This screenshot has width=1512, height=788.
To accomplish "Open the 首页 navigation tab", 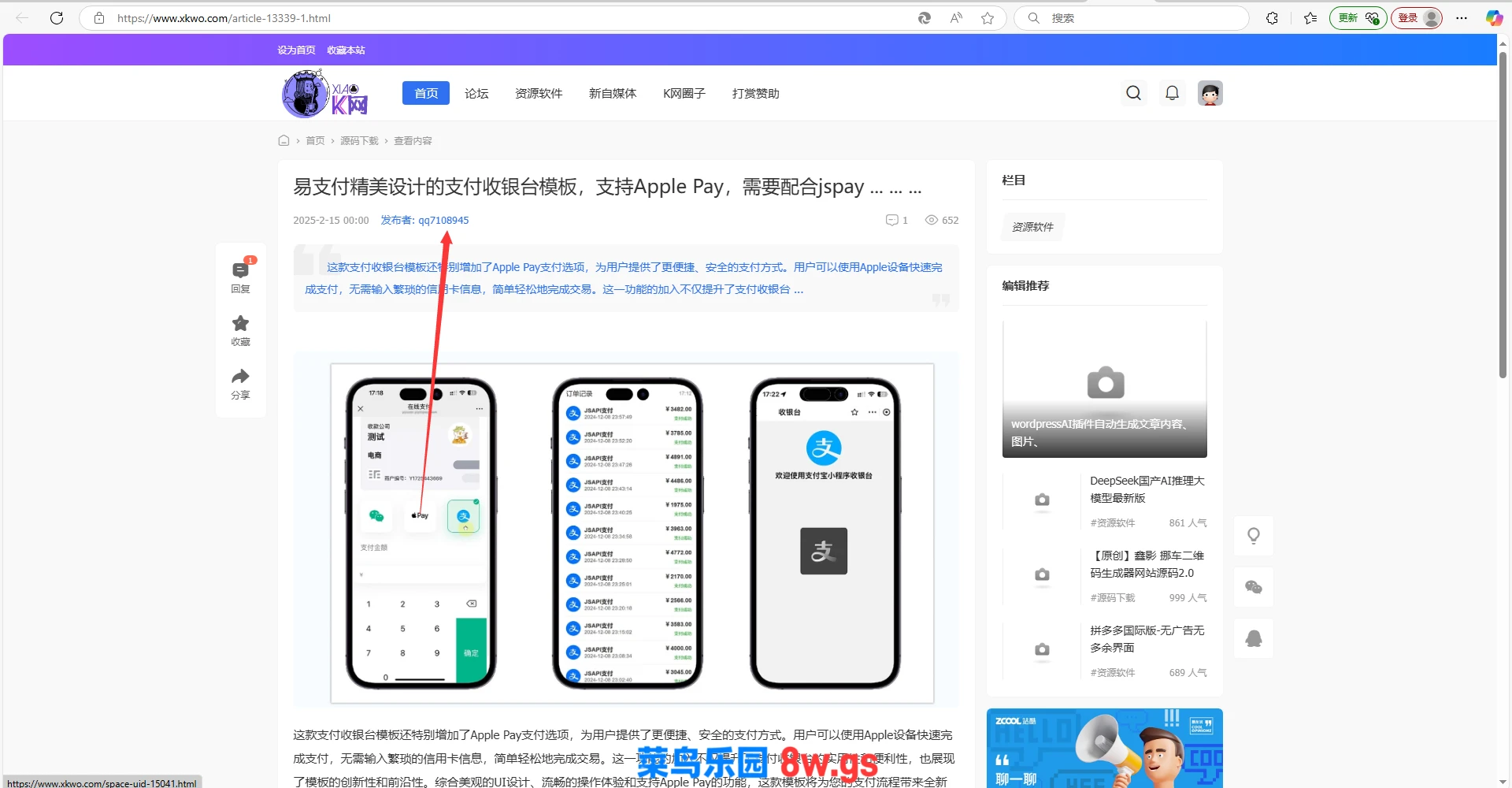I will pos(426,93).
